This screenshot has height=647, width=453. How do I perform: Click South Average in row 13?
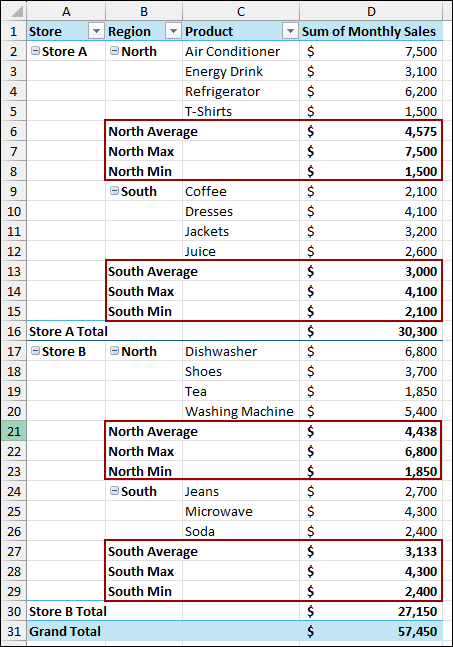point(153,272)
